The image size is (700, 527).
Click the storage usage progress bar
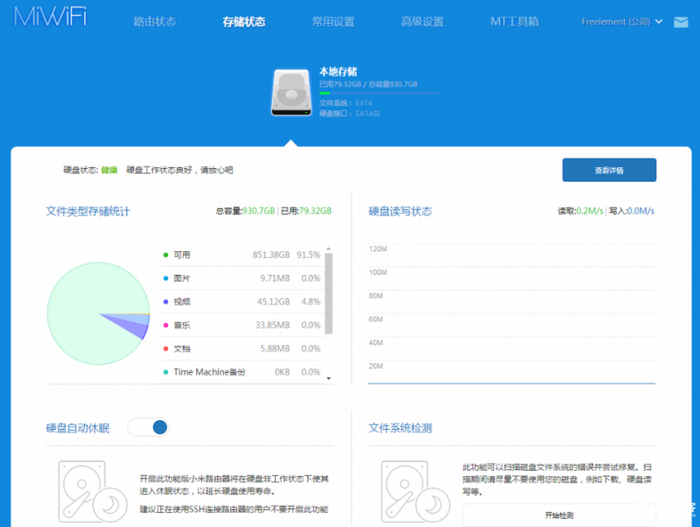(378, 94)
